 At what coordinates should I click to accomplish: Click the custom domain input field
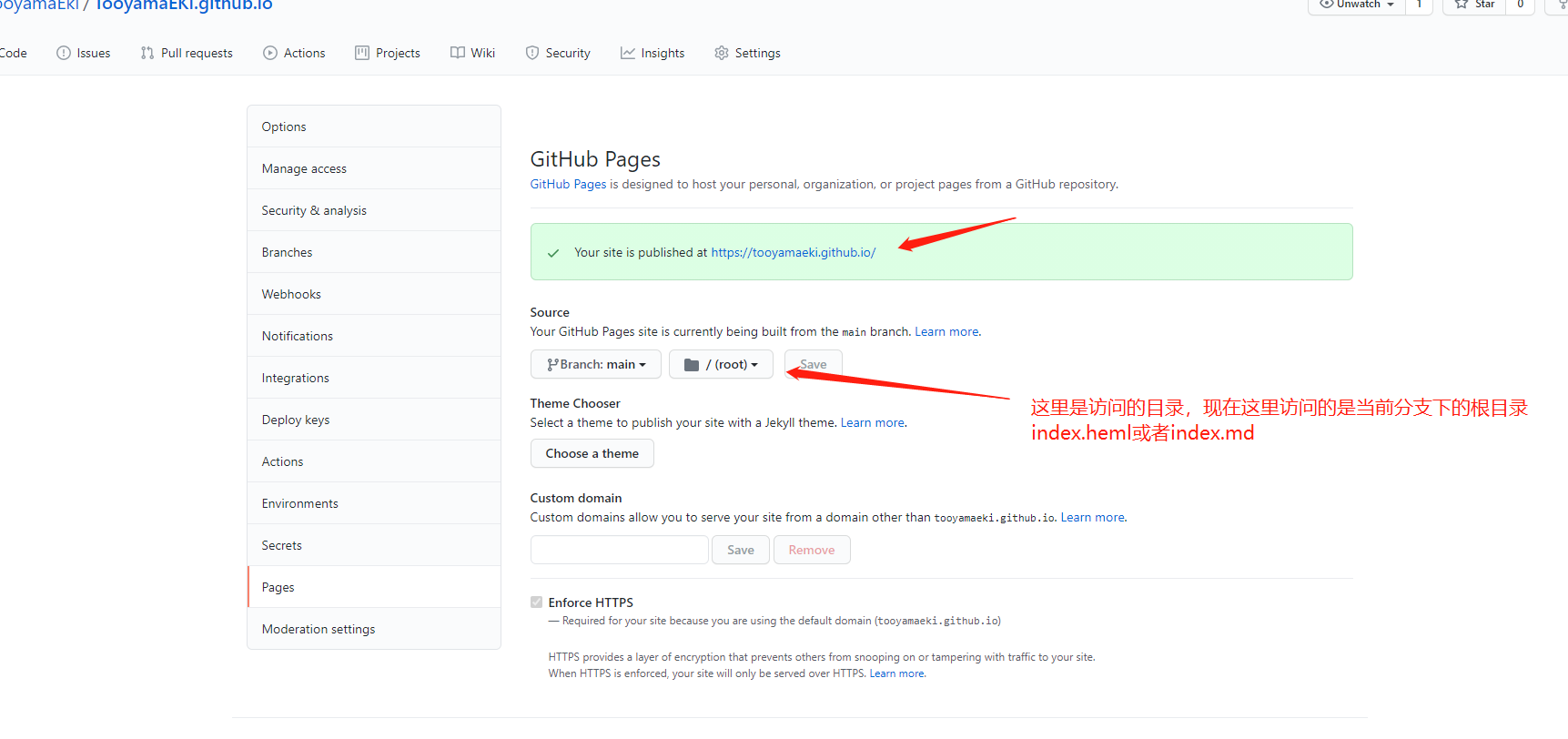pyautogui.click(x=620, y=550)
